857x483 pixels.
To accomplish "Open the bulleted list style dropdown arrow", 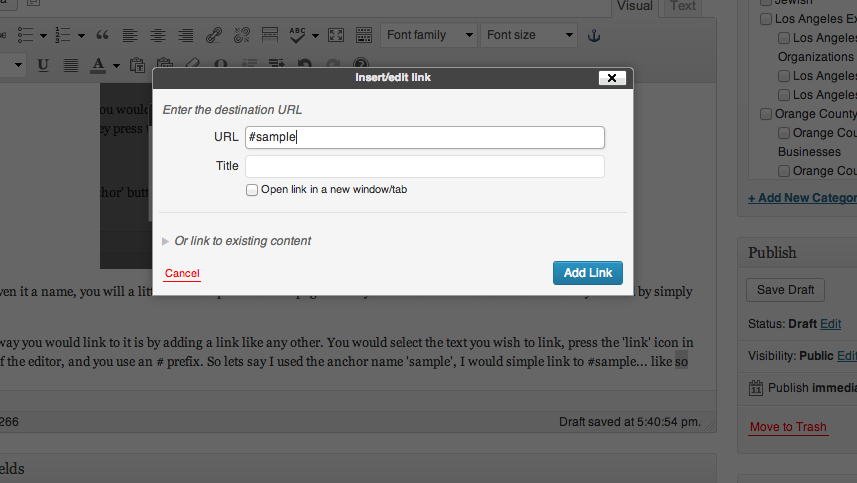I will (43, 36).
